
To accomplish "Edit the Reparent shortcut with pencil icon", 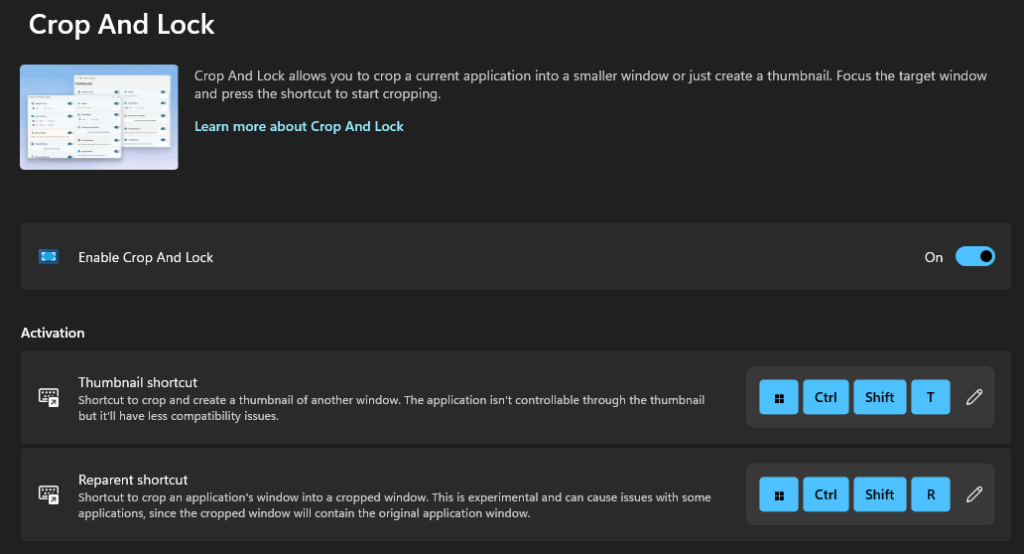I will pos(974,494).
